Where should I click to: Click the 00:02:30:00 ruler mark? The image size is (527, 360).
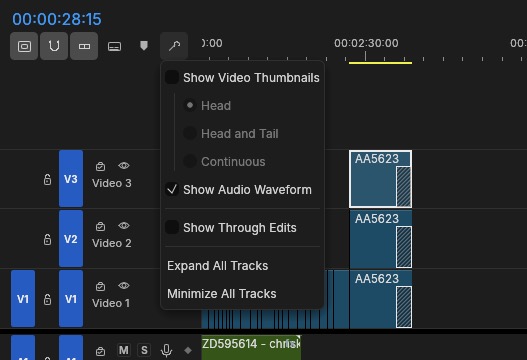[x=366, y=43]
